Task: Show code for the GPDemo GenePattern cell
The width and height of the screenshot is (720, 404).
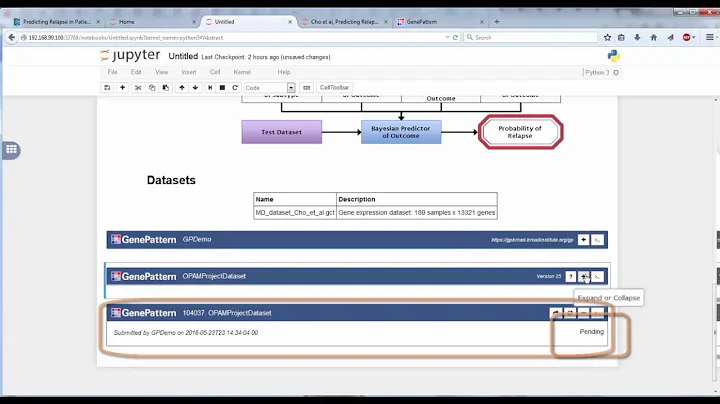Action: [x=597, y=240]
